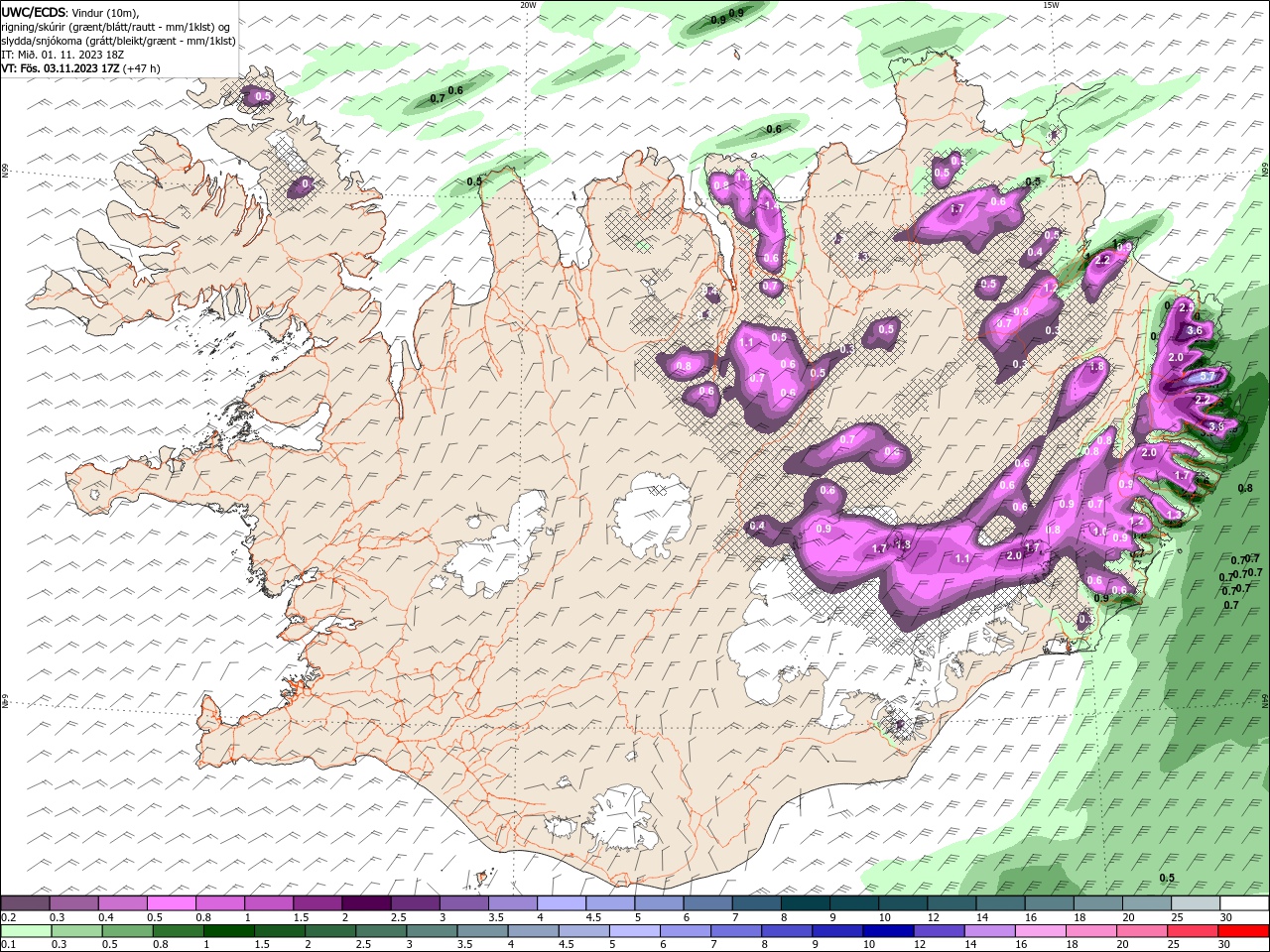This screenshot has height=952, width=1270.
Task: Pick the bright red 30 rain scale swatch
Action: (1243, 931)
